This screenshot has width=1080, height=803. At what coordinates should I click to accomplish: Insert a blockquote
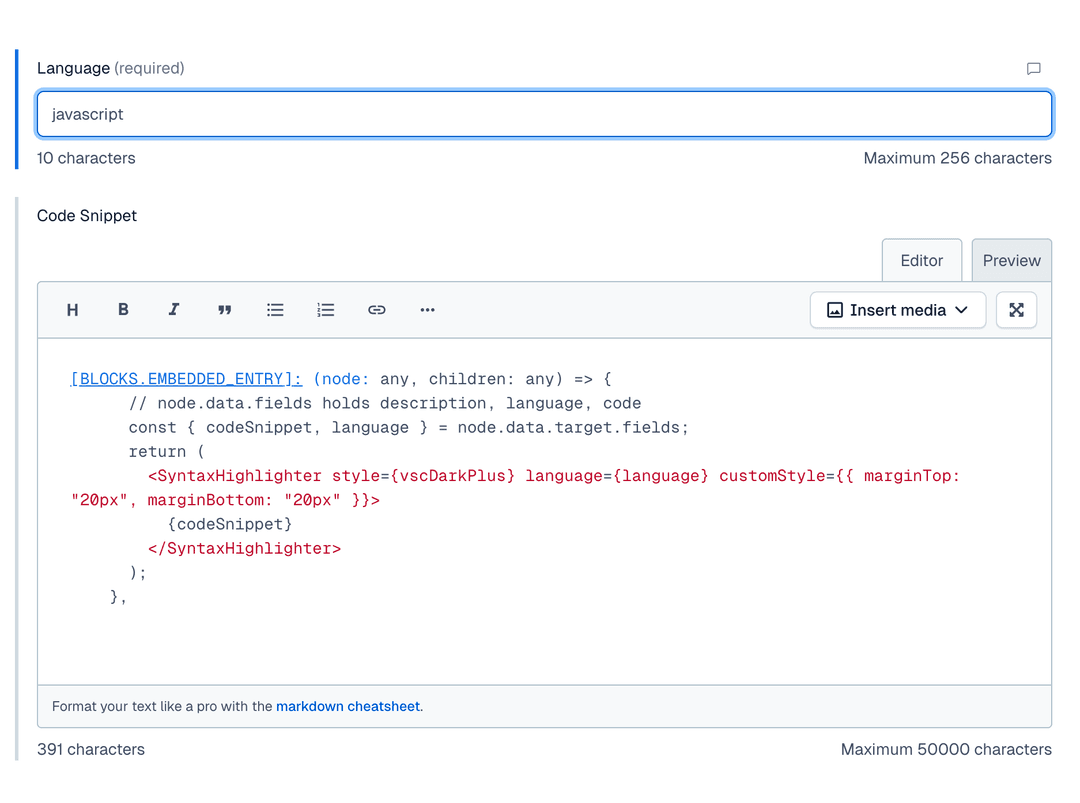point(225,310)
